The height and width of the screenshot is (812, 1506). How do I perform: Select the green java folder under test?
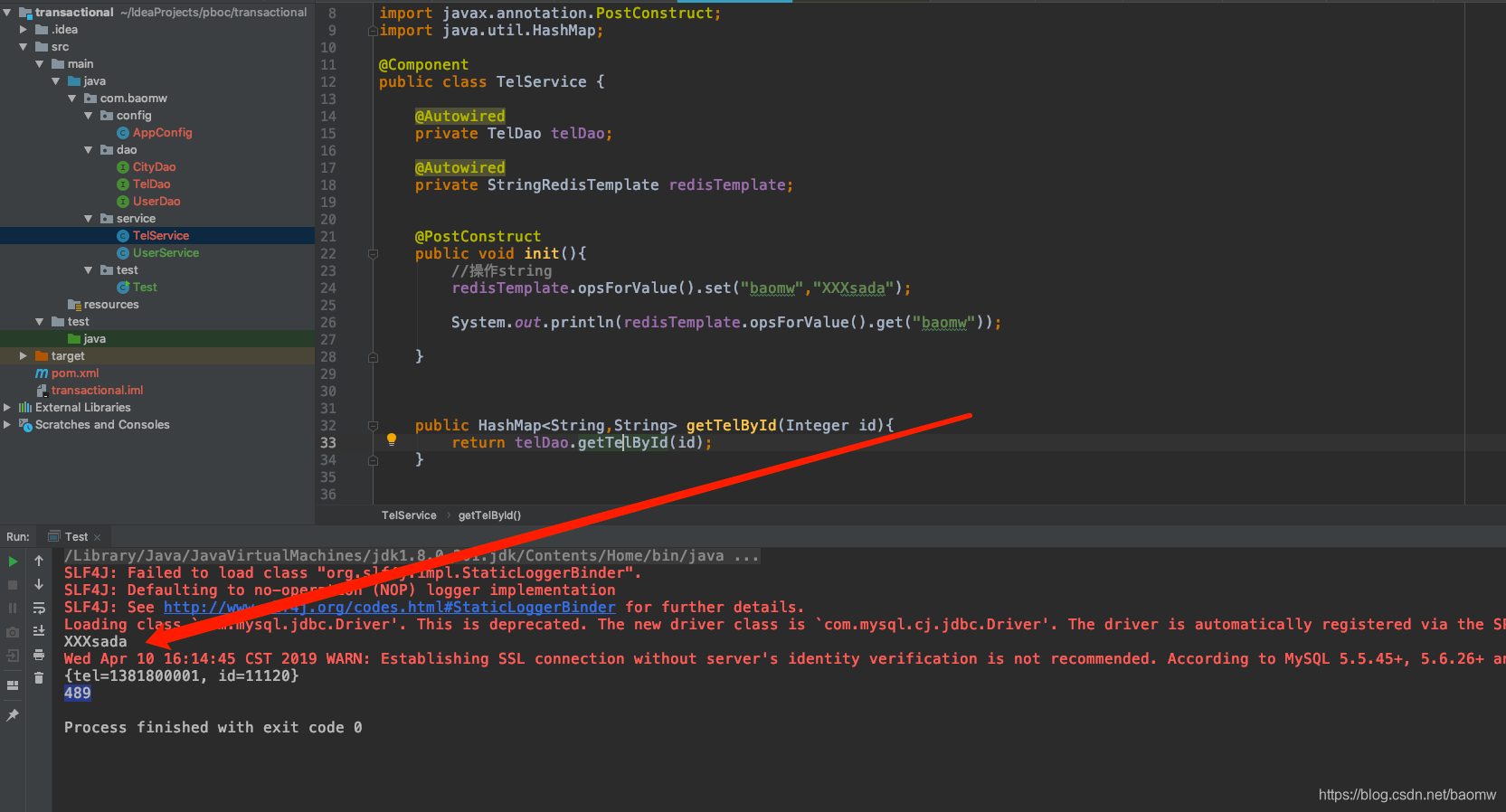tap(94, 339)
